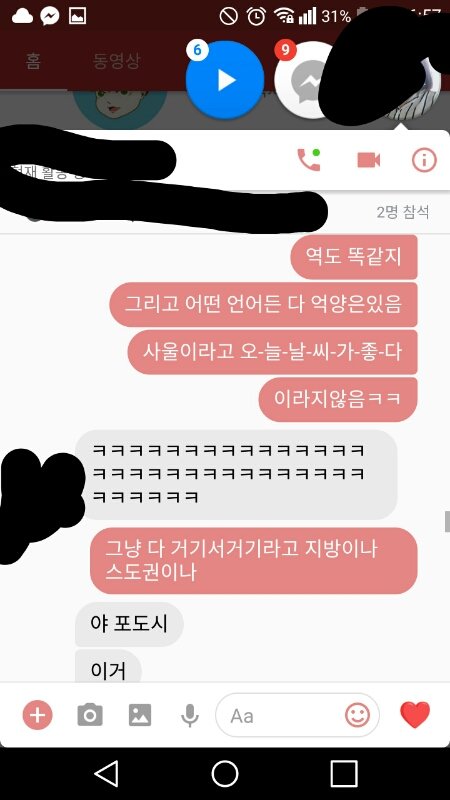
Task: Tap the 2명 참석 participants label
Action: 403,212
